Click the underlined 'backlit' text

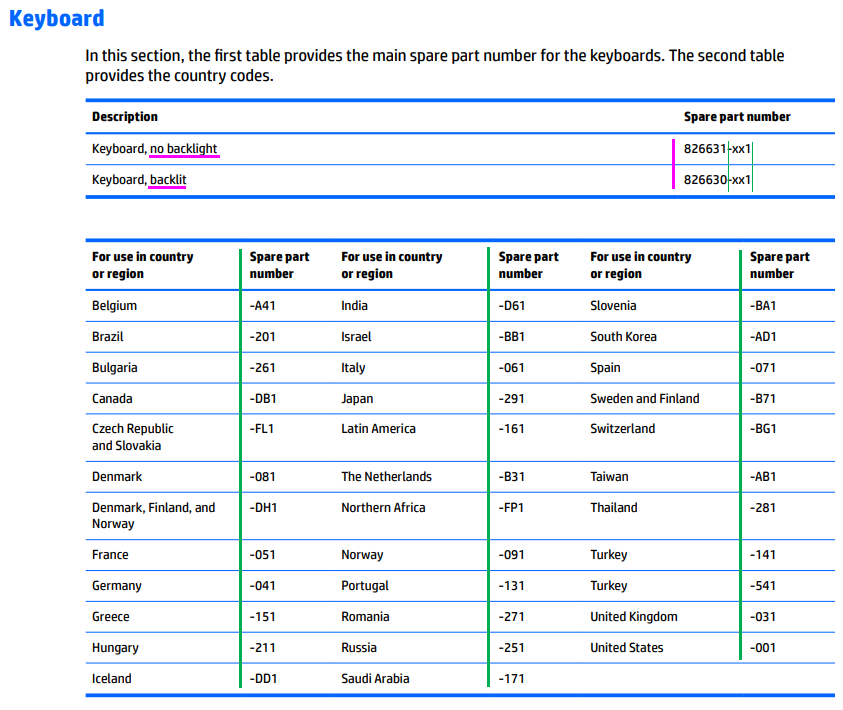point(168,180)
